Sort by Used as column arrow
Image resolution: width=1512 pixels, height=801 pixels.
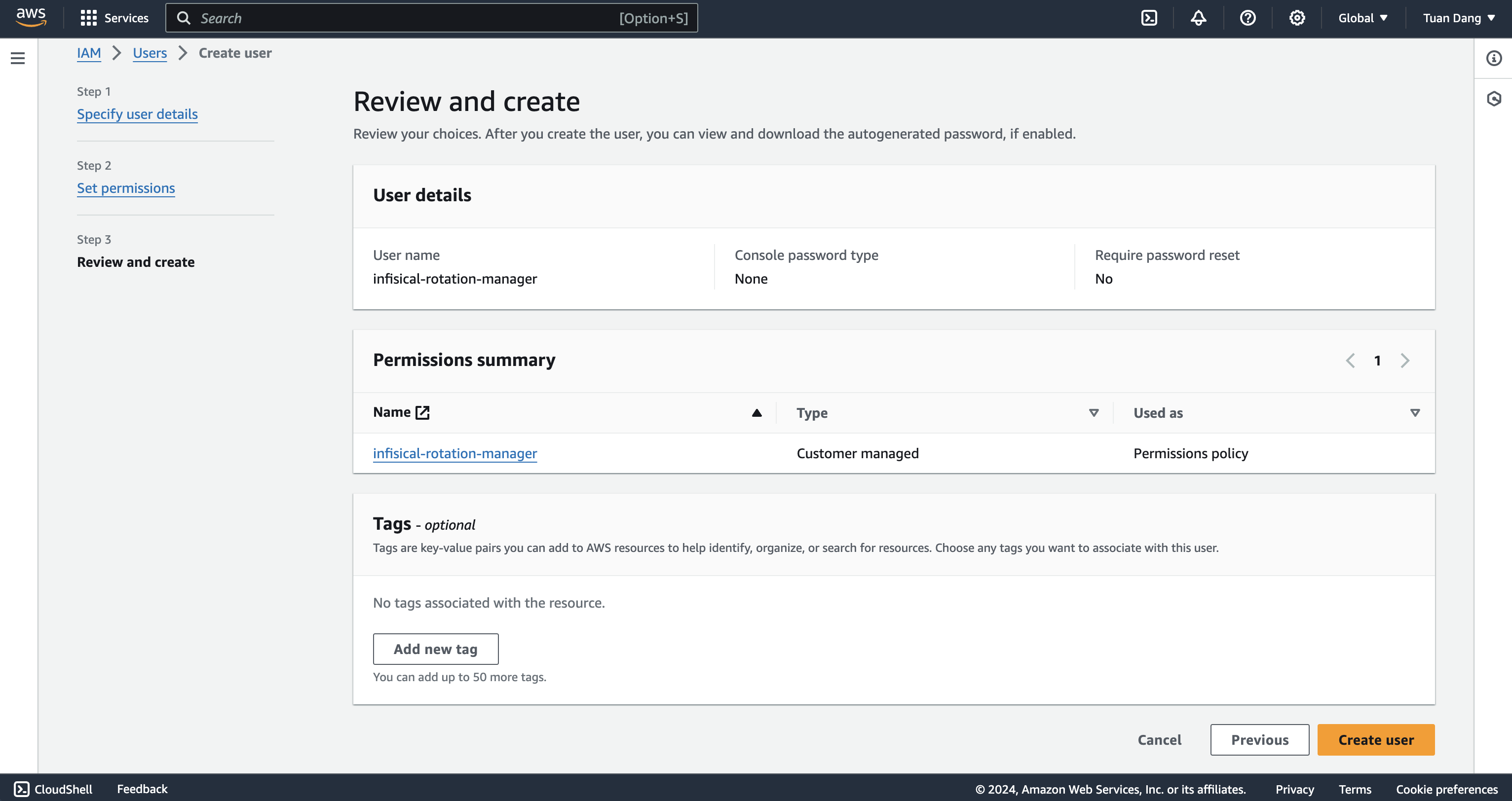(1415, 413)
